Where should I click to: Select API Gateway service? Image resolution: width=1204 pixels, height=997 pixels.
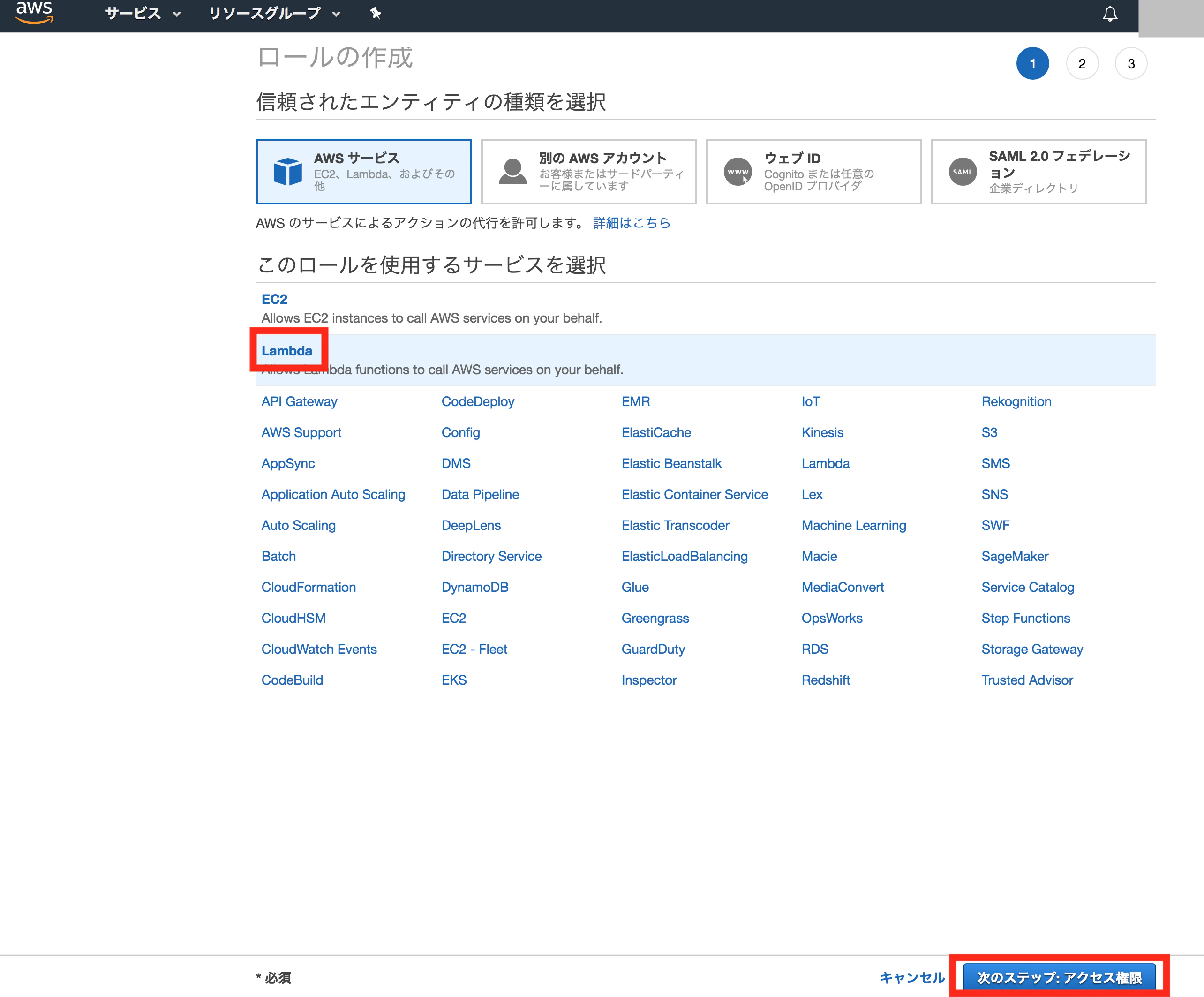(x=299, y=401)
